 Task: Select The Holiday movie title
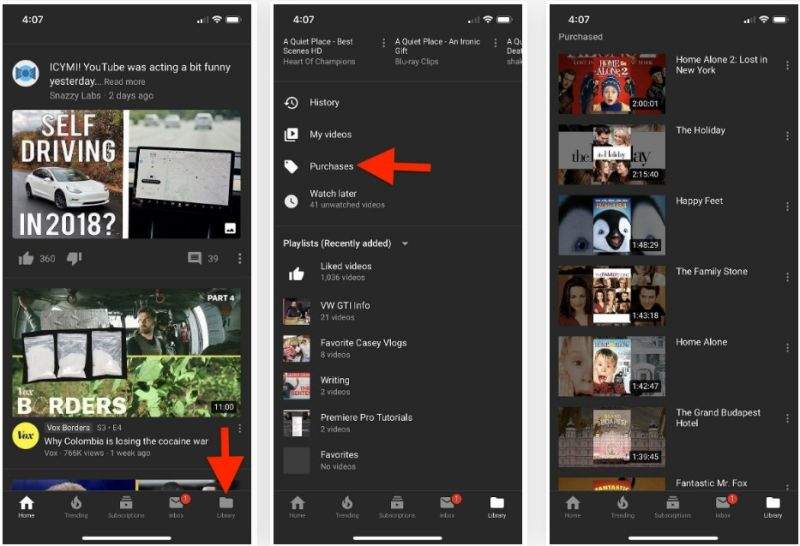[x=701, y=131]
